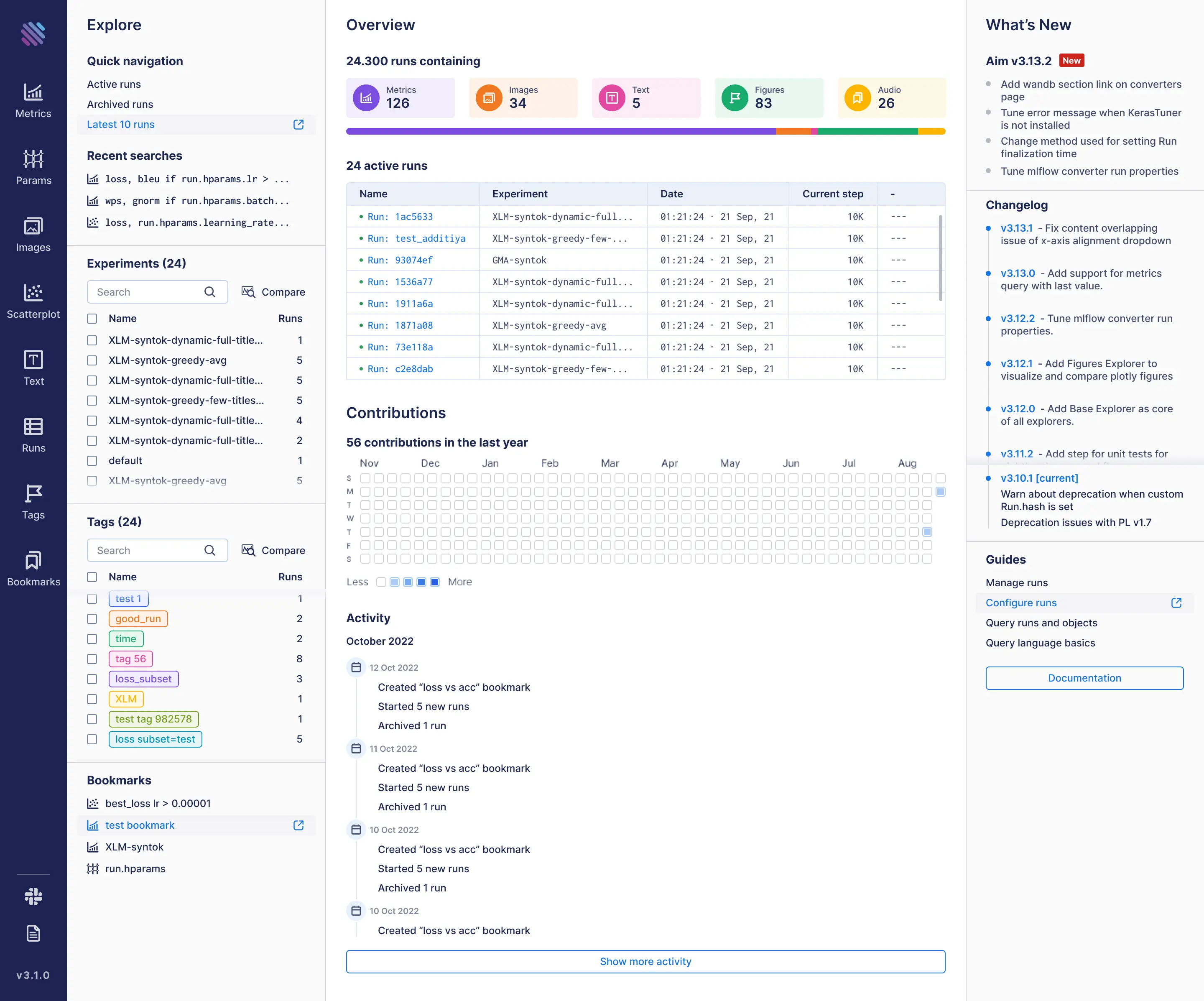Open the docs file icon in sidebar
This screenshot has height=1001, width=1204.
tap(33, 933)
